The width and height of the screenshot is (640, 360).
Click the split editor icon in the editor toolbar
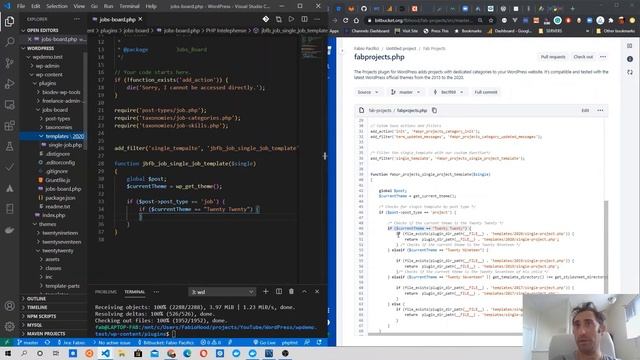[304, 19]
